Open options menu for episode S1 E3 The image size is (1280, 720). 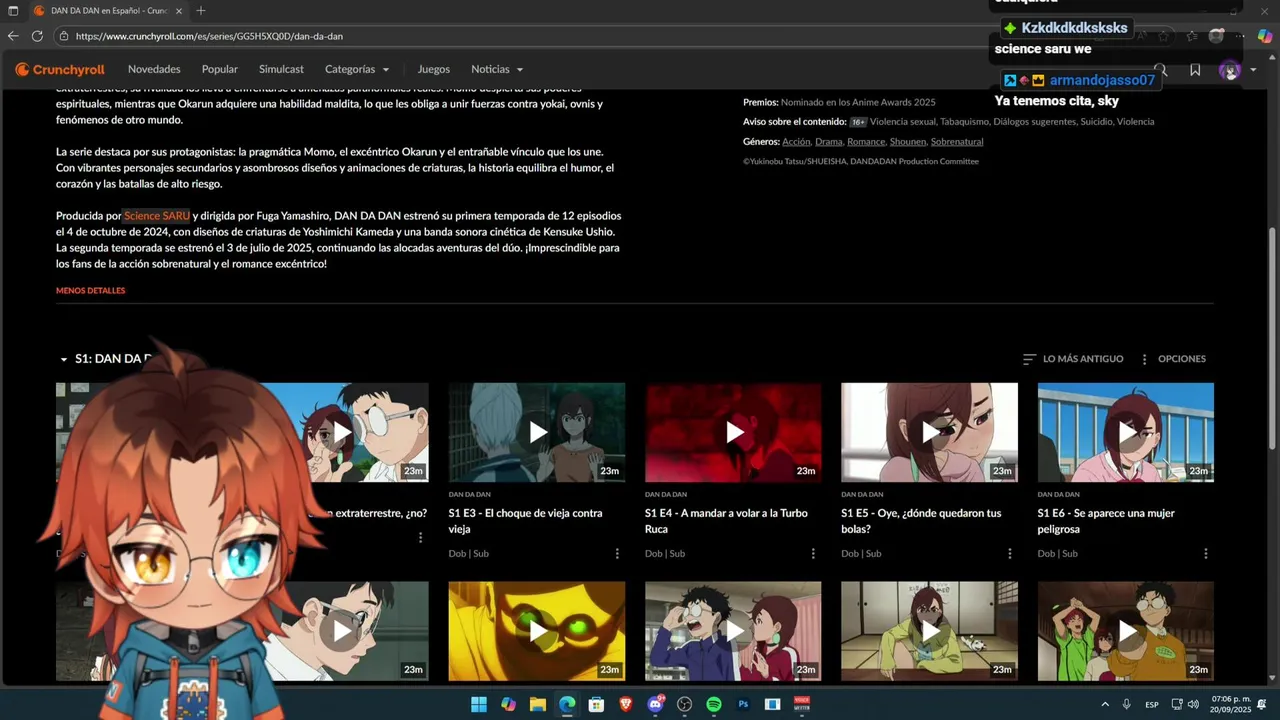point(617,553)
